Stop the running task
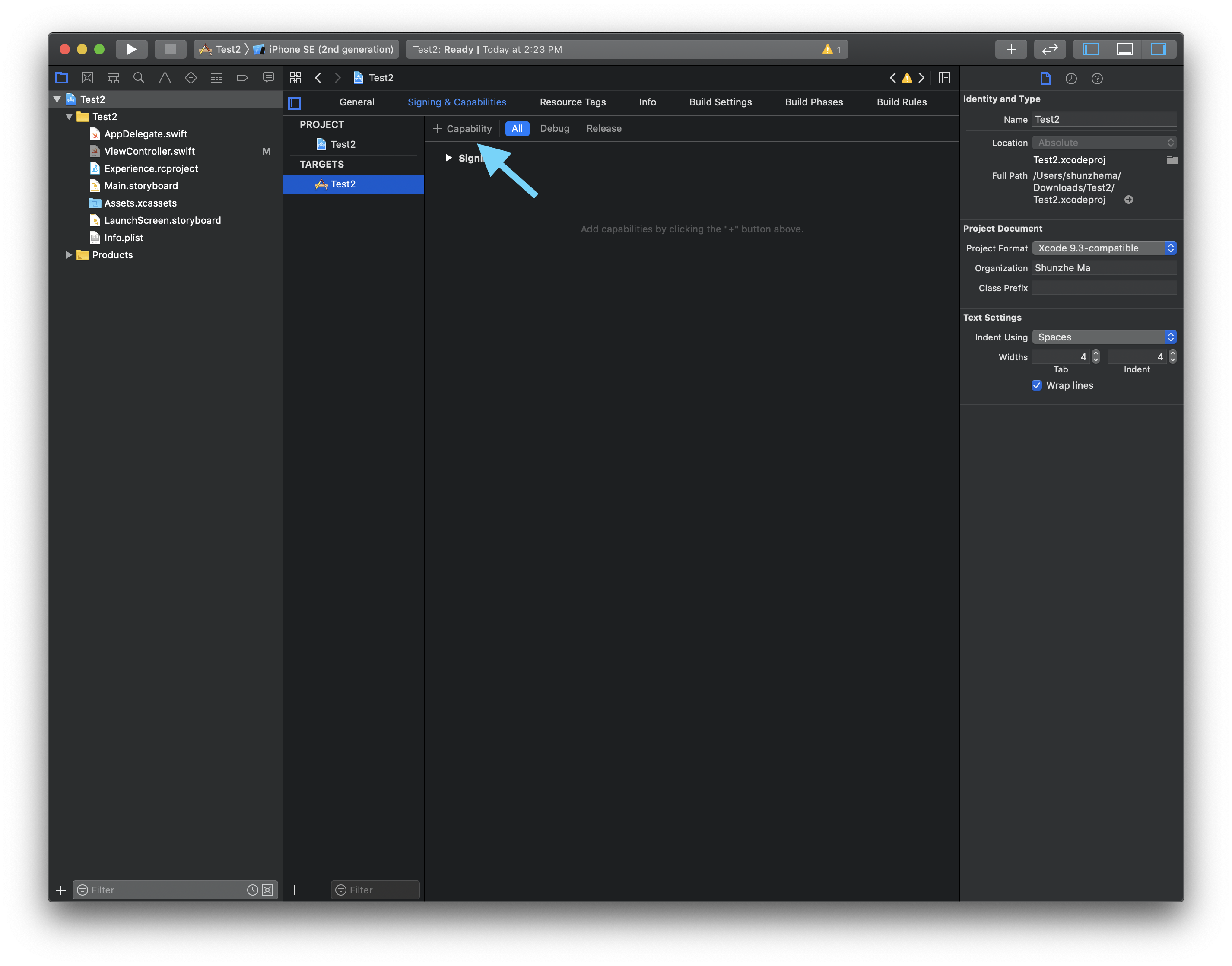The width and height of the screenshot is (1232, 966). [x=170, y=49]
